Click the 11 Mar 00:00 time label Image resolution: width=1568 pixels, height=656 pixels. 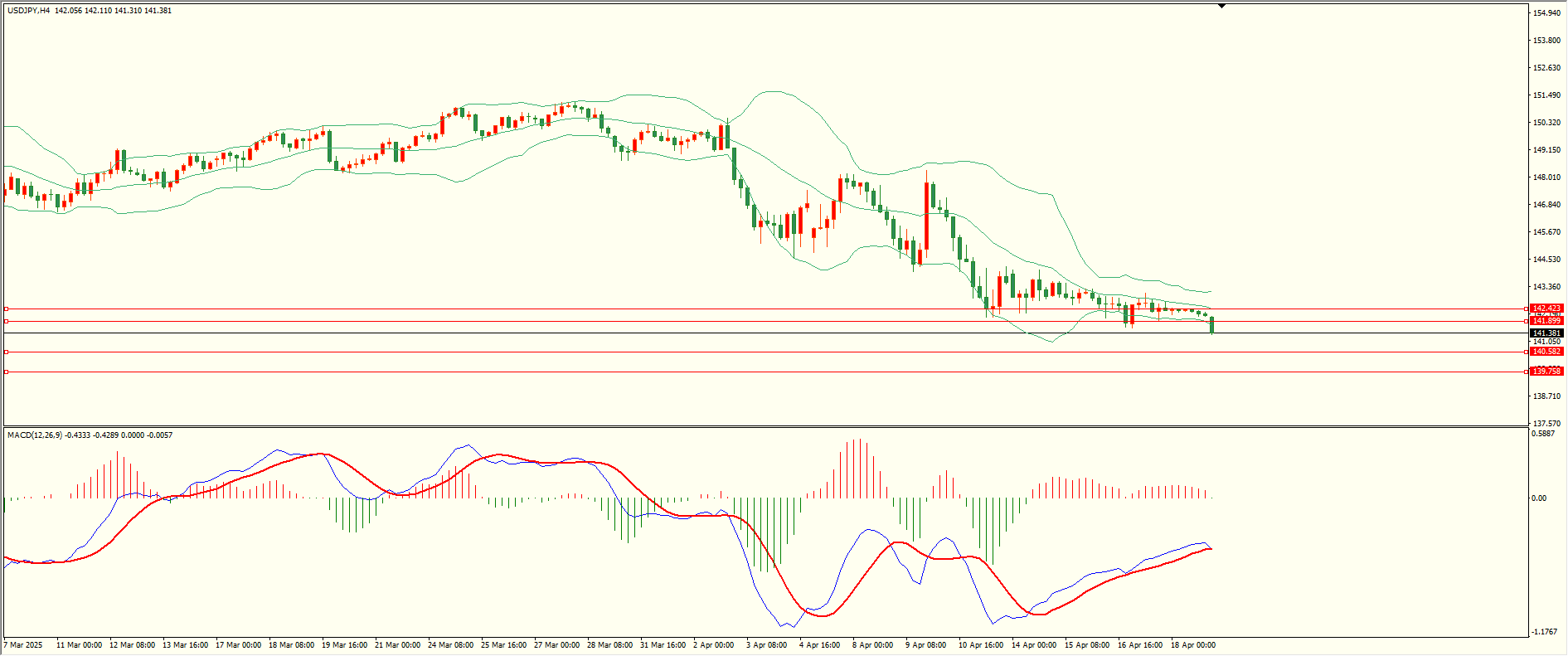pyautogui.click(x=79, y=645)
